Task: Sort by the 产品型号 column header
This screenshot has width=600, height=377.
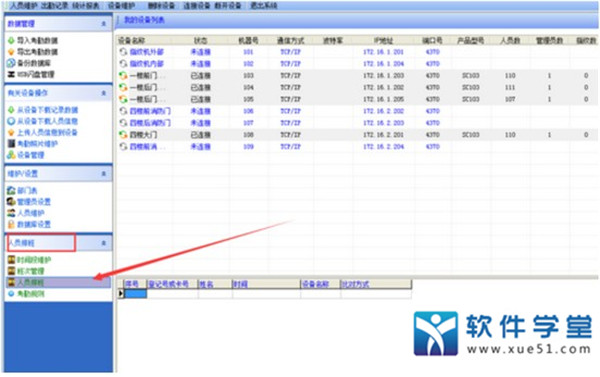Action: (470, 40)
